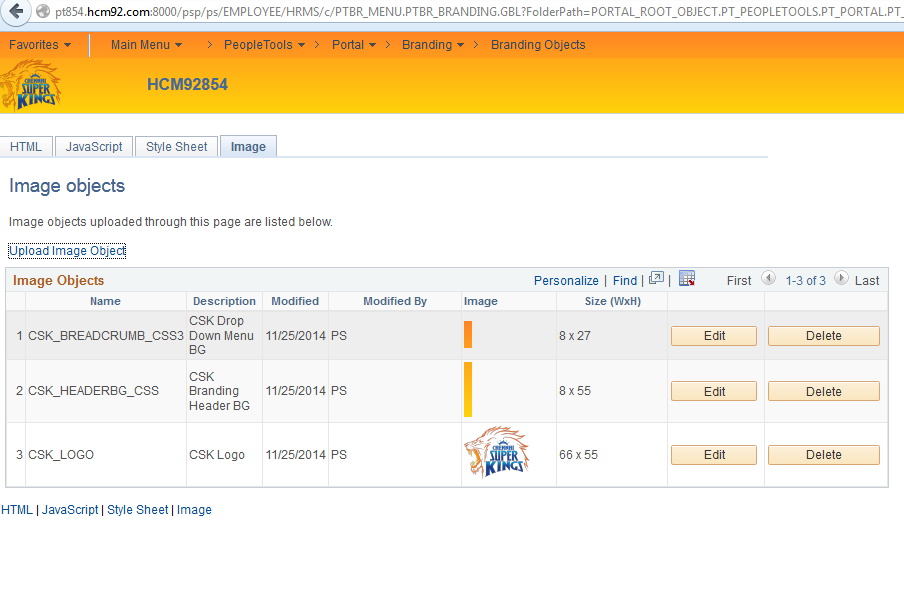Sort by the Name column header
This screenshot has width=904, height=591.
click(x=106, y=301)
